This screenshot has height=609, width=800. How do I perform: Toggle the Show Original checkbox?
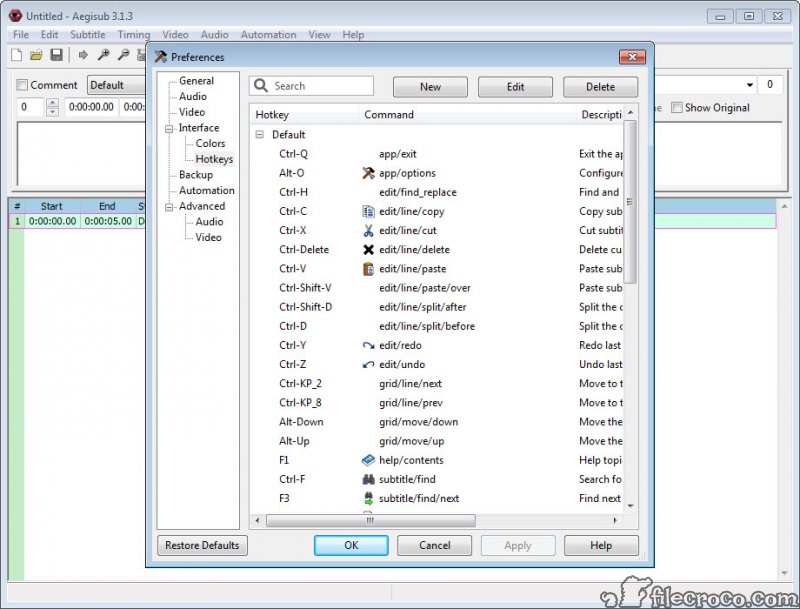pos(677,108)
